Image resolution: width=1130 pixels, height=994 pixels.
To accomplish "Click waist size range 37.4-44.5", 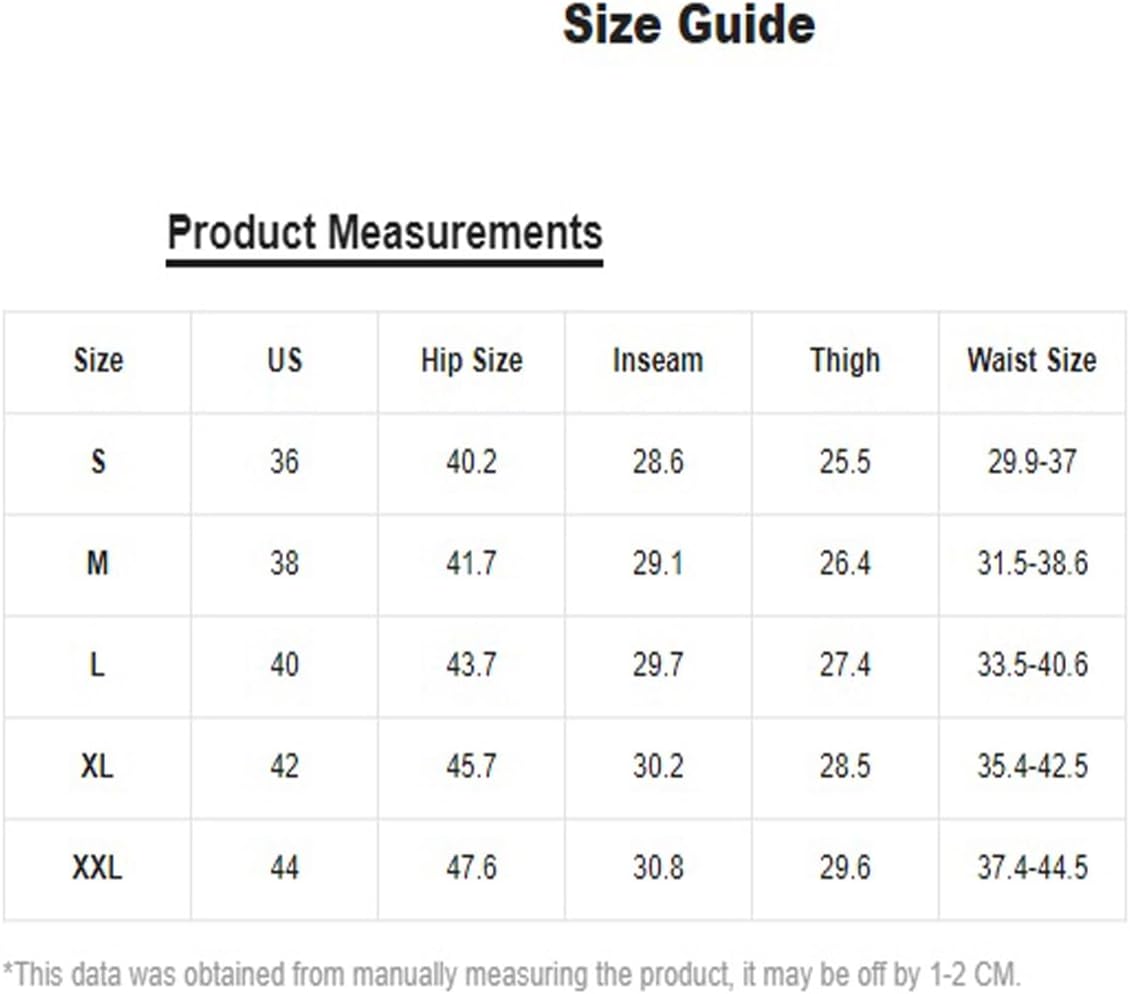I will click(x=1032, y=867).
